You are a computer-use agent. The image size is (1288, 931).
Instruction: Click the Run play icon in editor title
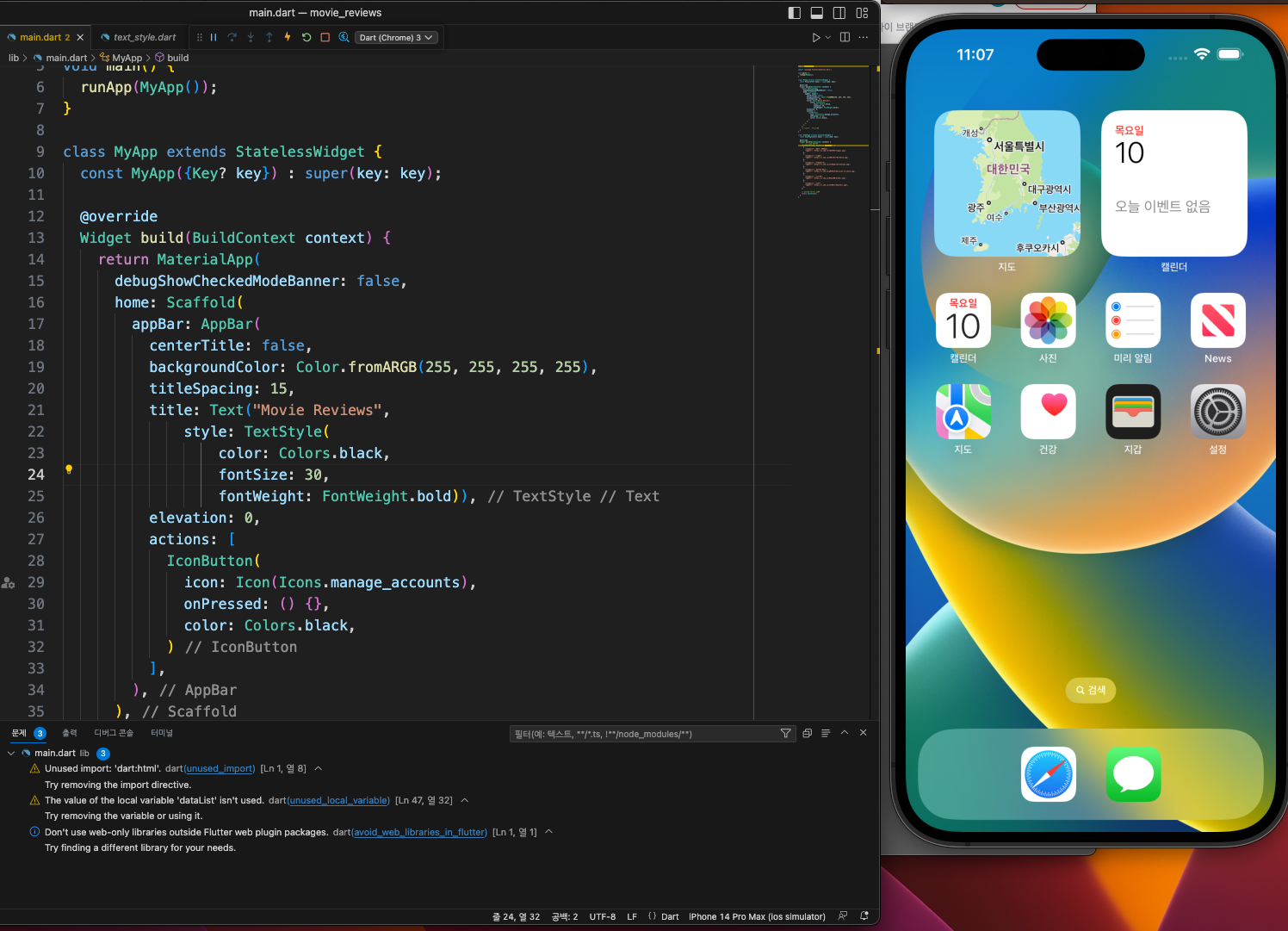(x=816, y=37)
